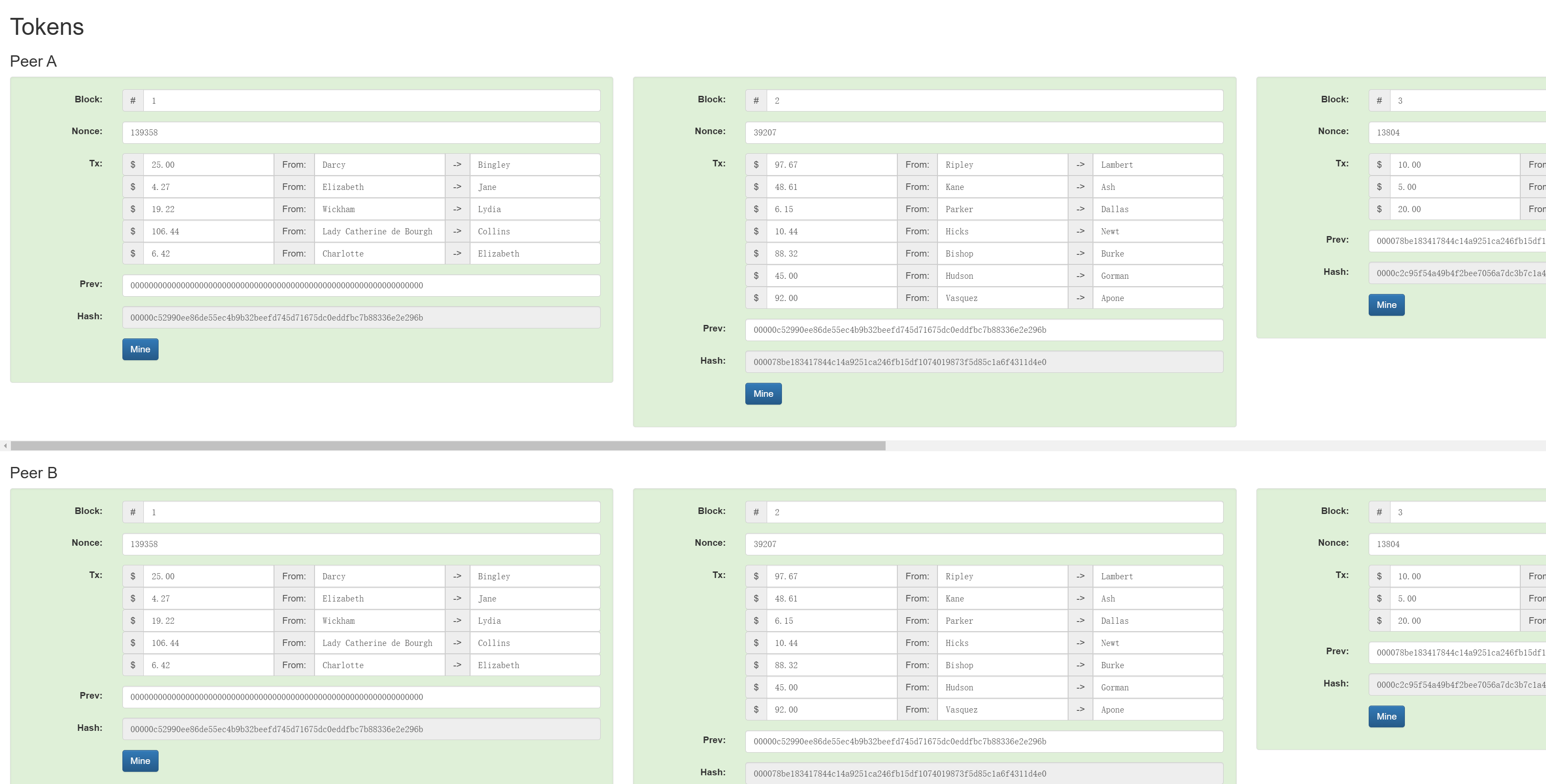Select Apone recipient field in Peer A
The width and height of the screenshot is (1546, 784).
1157,298
